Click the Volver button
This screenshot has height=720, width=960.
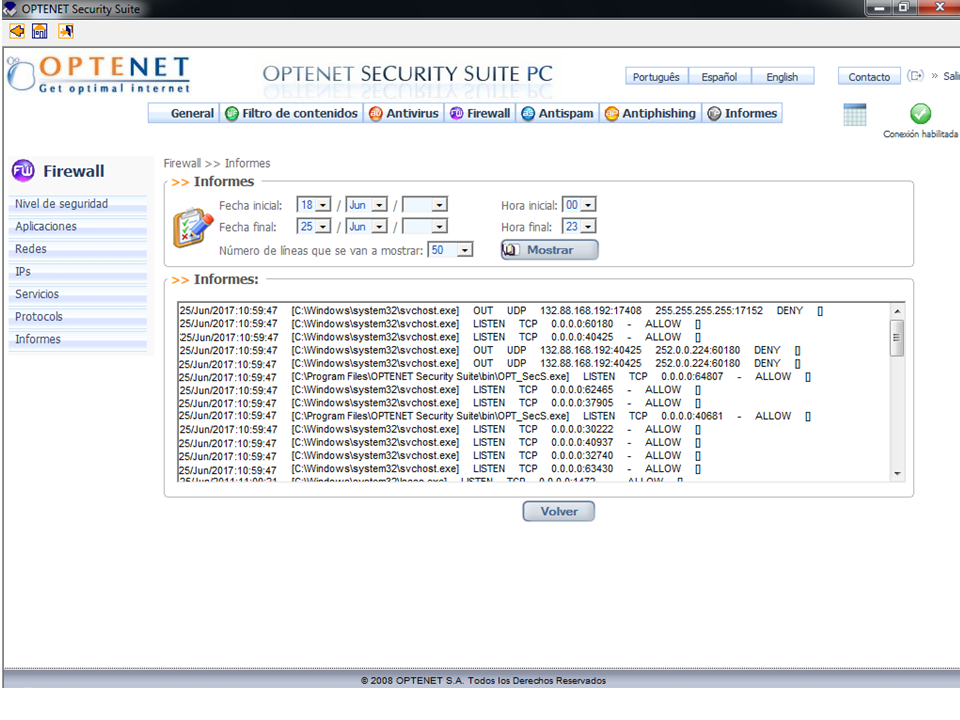[x=558, y=511]
